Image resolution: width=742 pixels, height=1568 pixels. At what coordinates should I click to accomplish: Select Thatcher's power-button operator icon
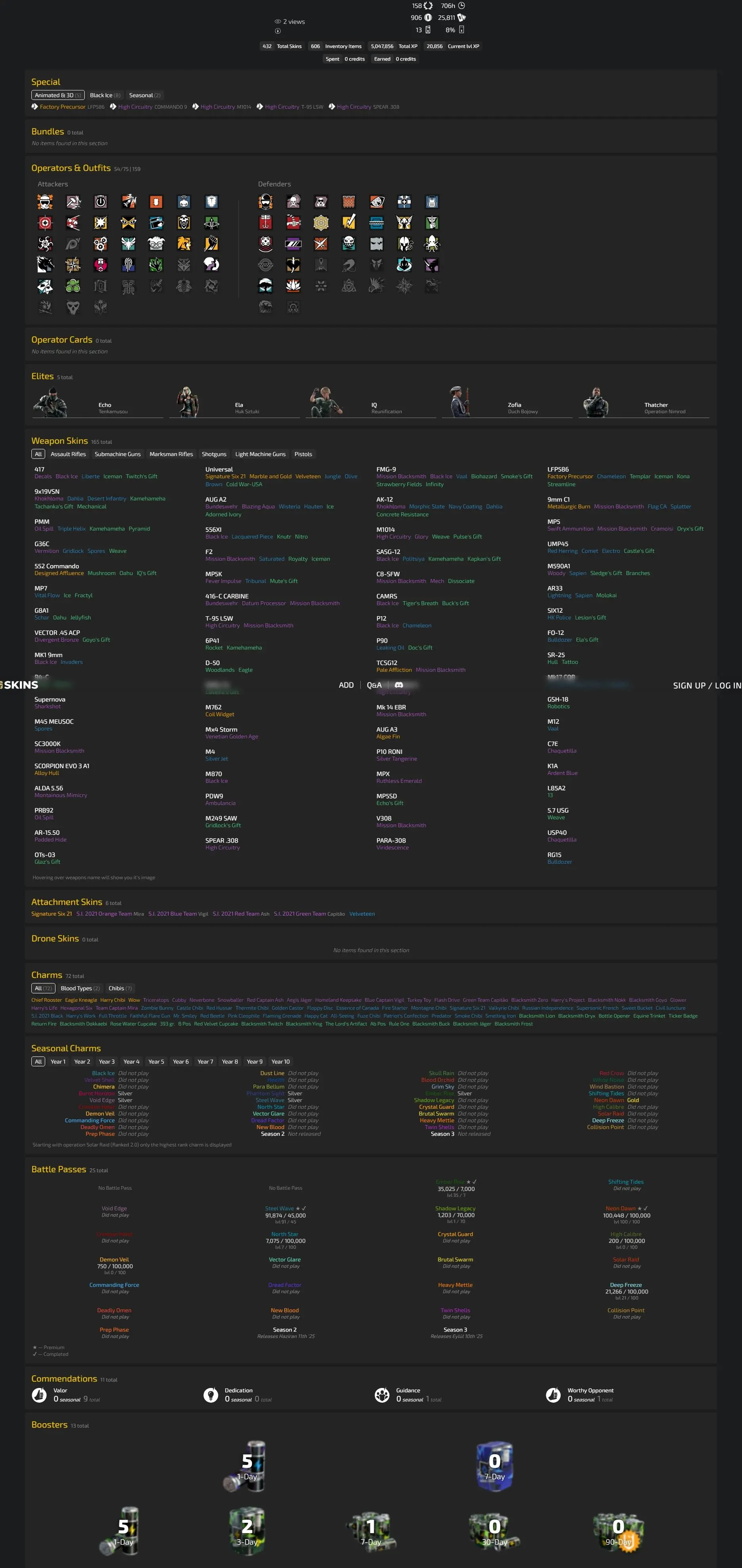[x=100, y=202]
